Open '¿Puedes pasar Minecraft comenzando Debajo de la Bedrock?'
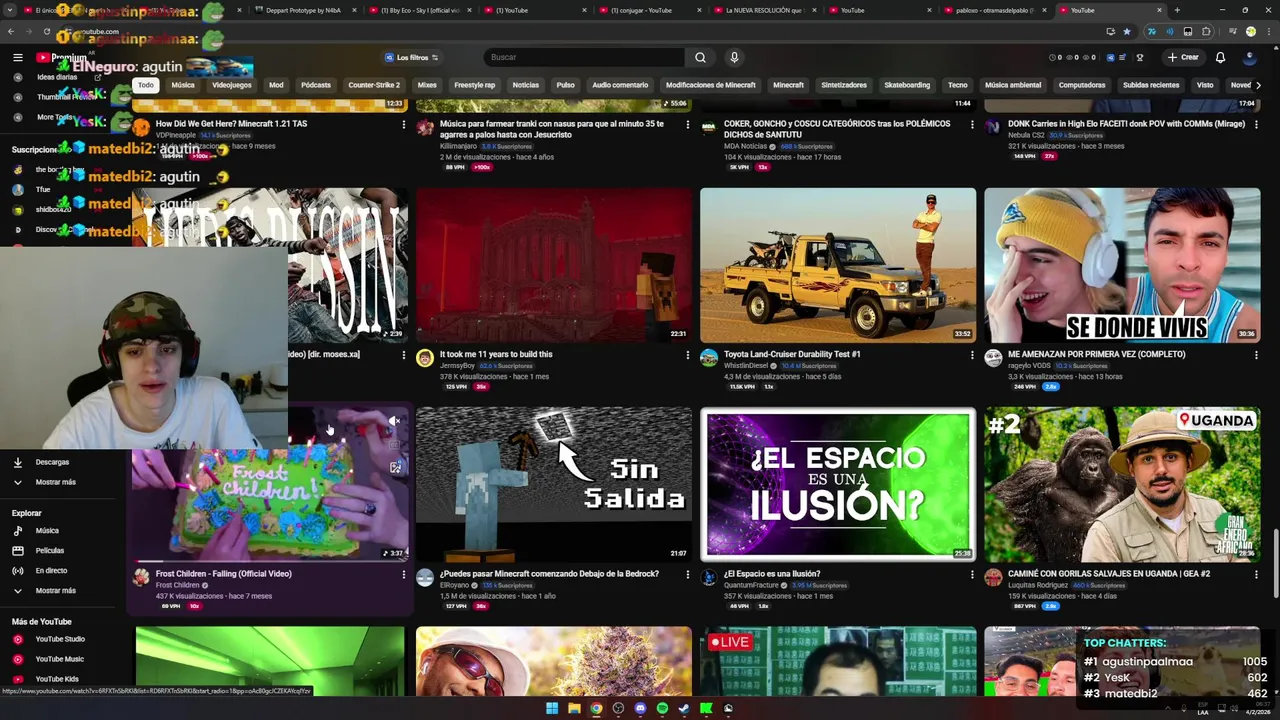 [549, 574]
